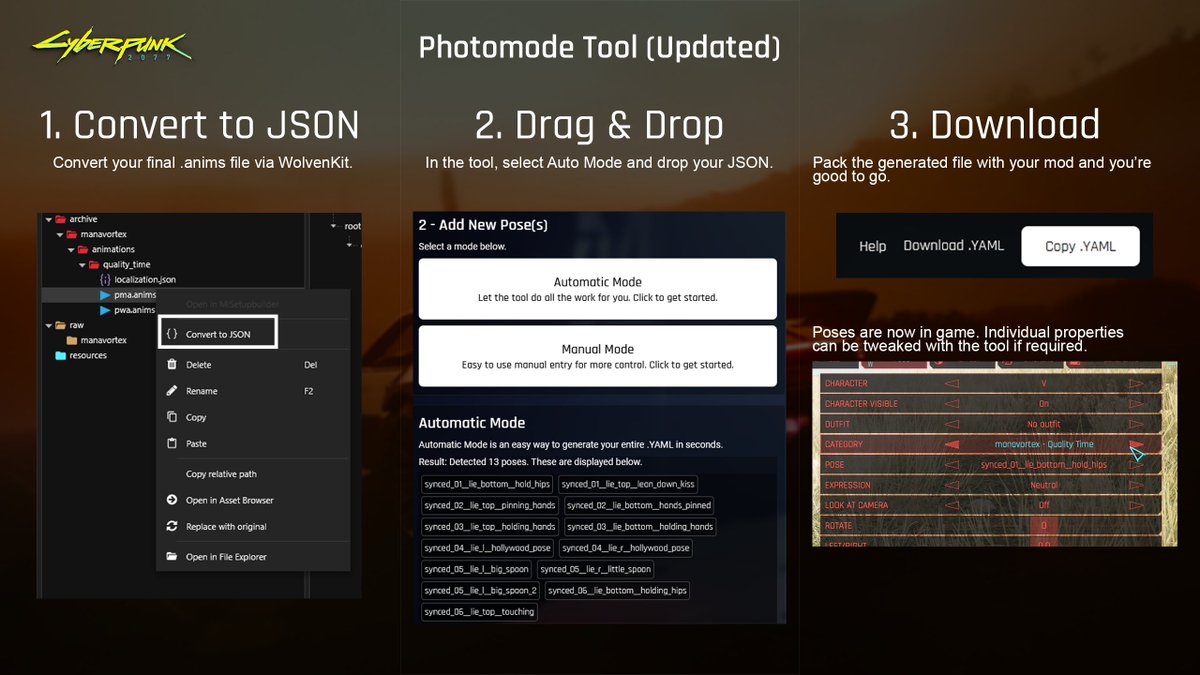Viewport: 1200px width, 675px height.
Task: Click the folder icon for Open in File Explorer
Action: (172, 556)
